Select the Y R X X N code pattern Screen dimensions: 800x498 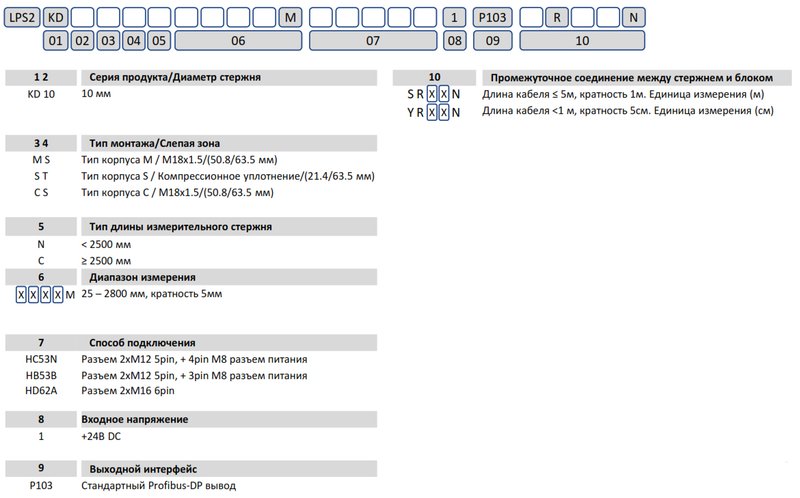(x=434, y=112)
